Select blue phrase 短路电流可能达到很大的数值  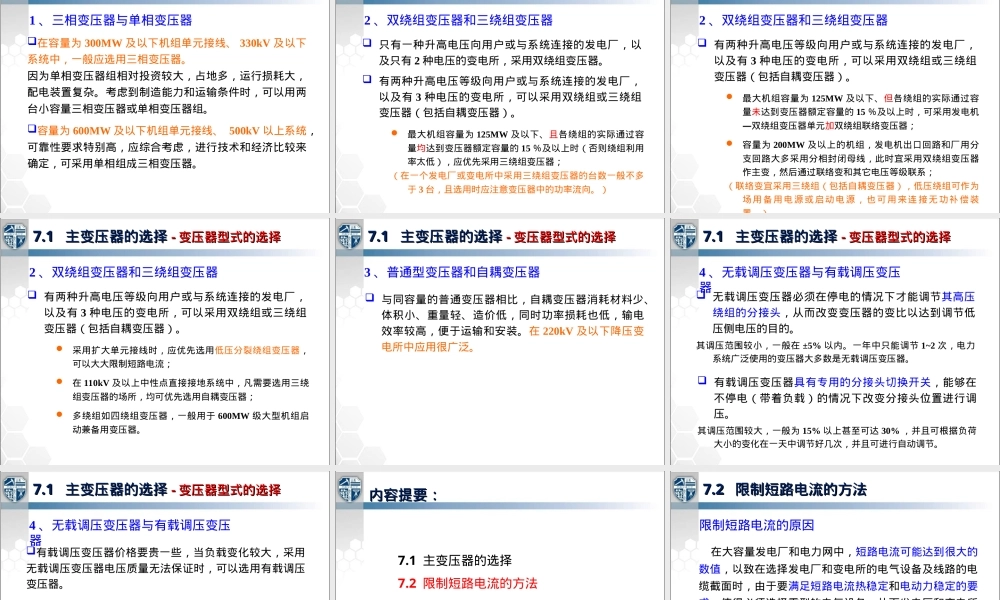[839, 560]
